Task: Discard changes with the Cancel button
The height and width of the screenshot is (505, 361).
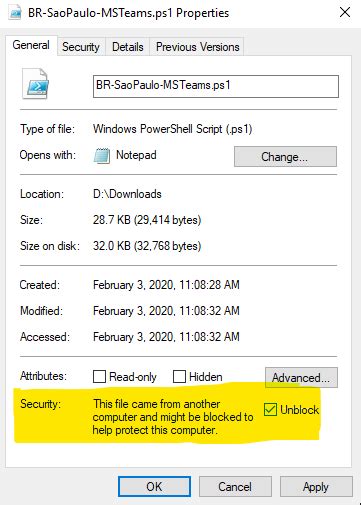Action: pyautogui.click(x=235, y=487)
